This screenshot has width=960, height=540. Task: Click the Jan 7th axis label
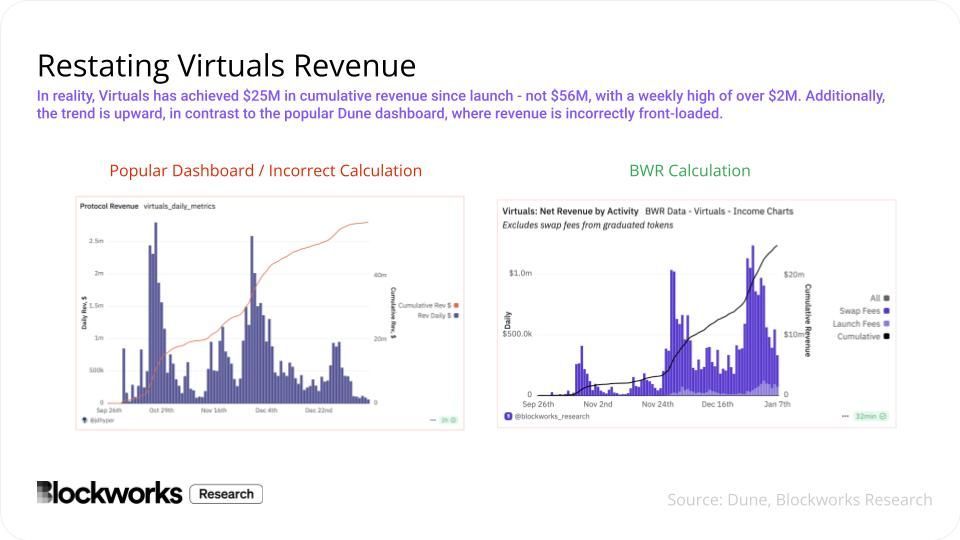click(777, 404)
